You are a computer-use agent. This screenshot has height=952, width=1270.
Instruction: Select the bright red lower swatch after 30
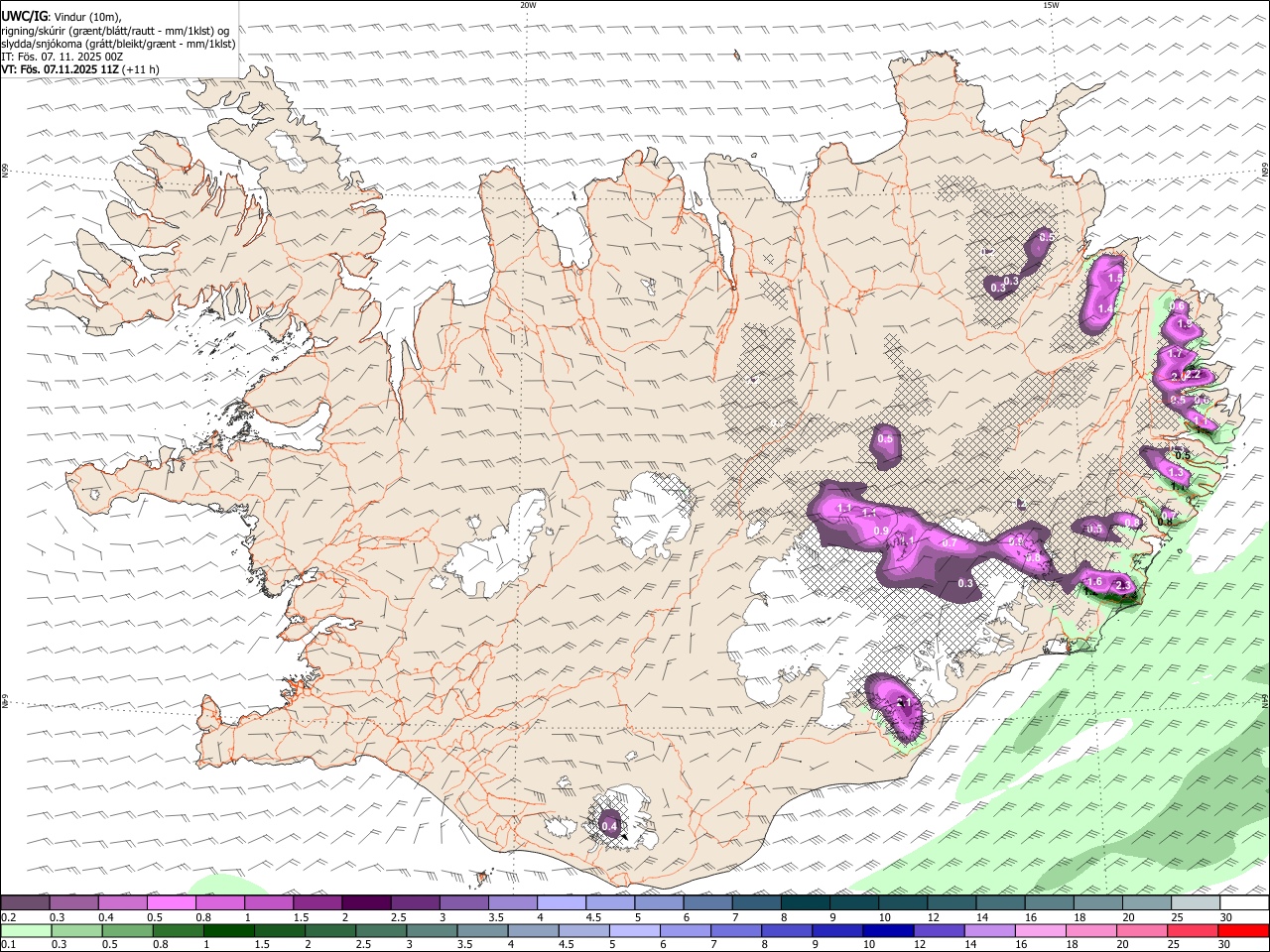pos(1243,930)
